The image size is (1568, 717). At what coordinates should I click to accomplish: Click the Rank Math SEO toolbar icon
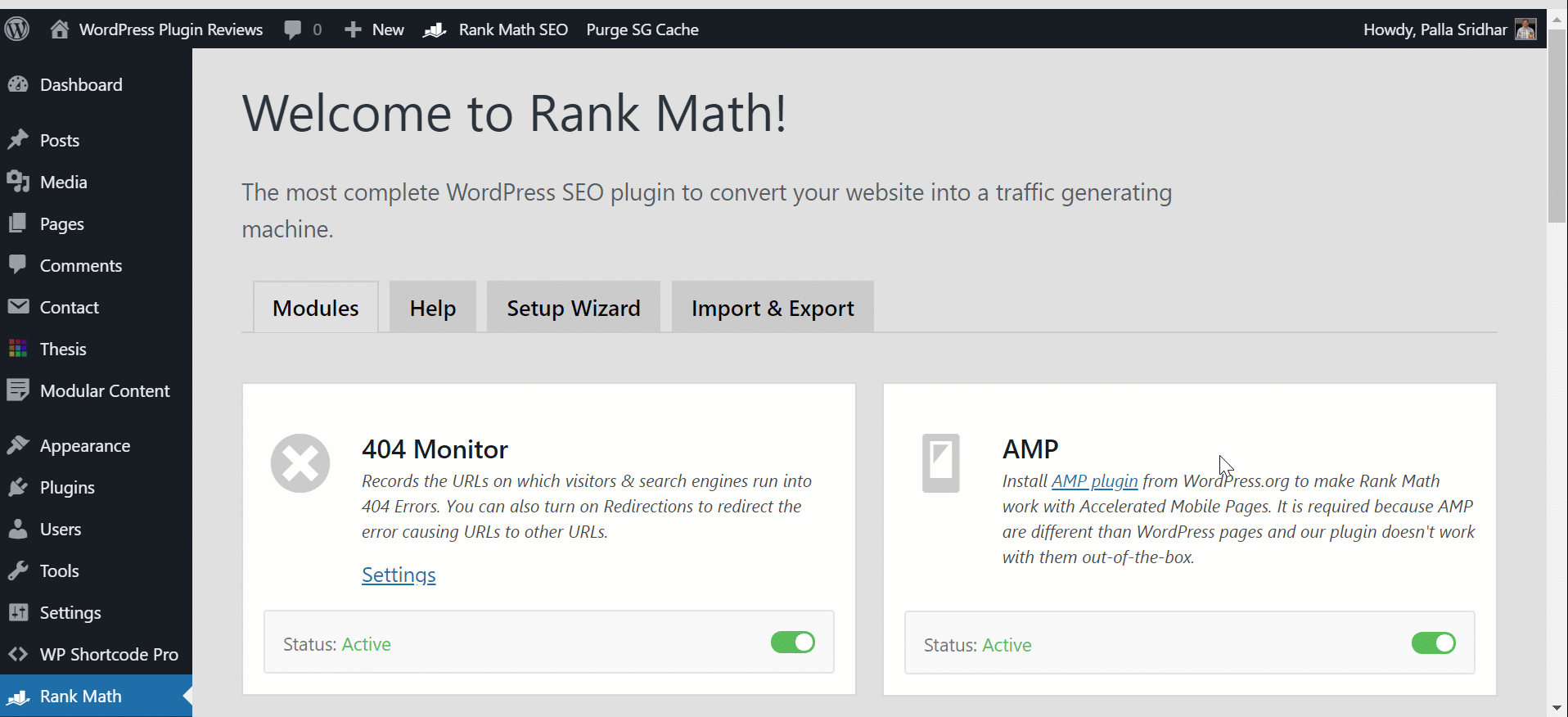click(x=435, y=30)
